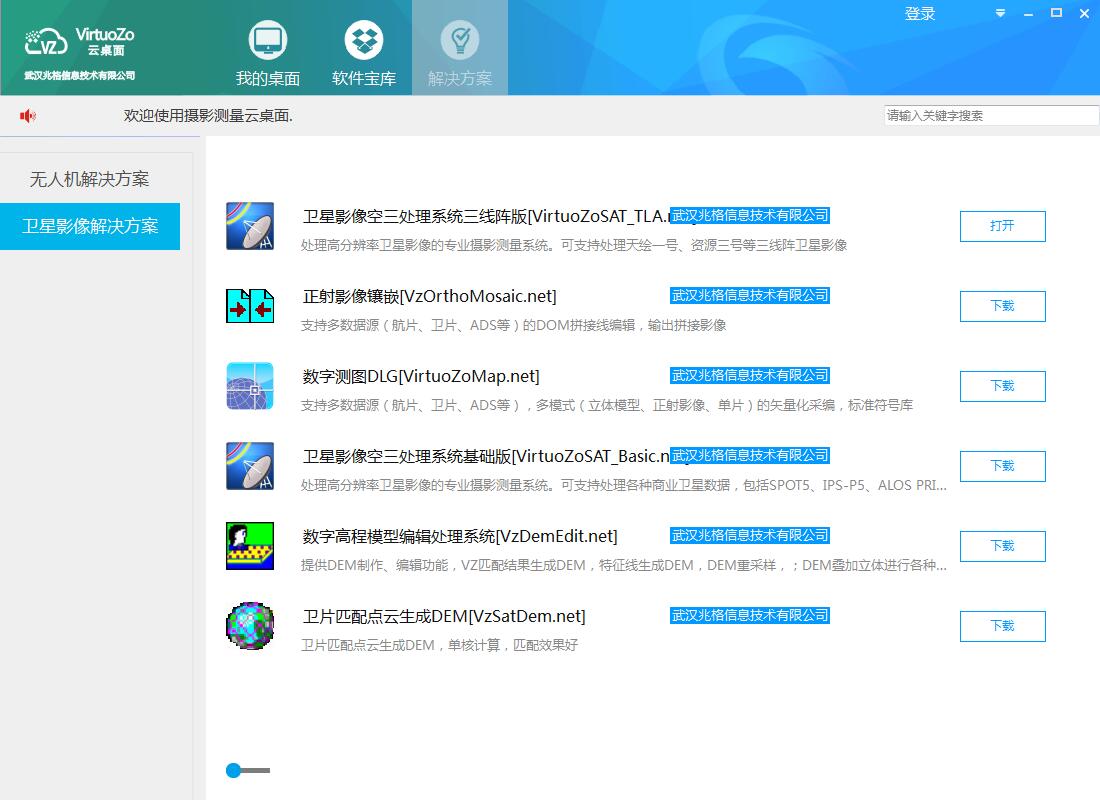Select 无人机解决方案 in the sidebar
Viewport: 1100px width, 800px height.
click(90, 179)
